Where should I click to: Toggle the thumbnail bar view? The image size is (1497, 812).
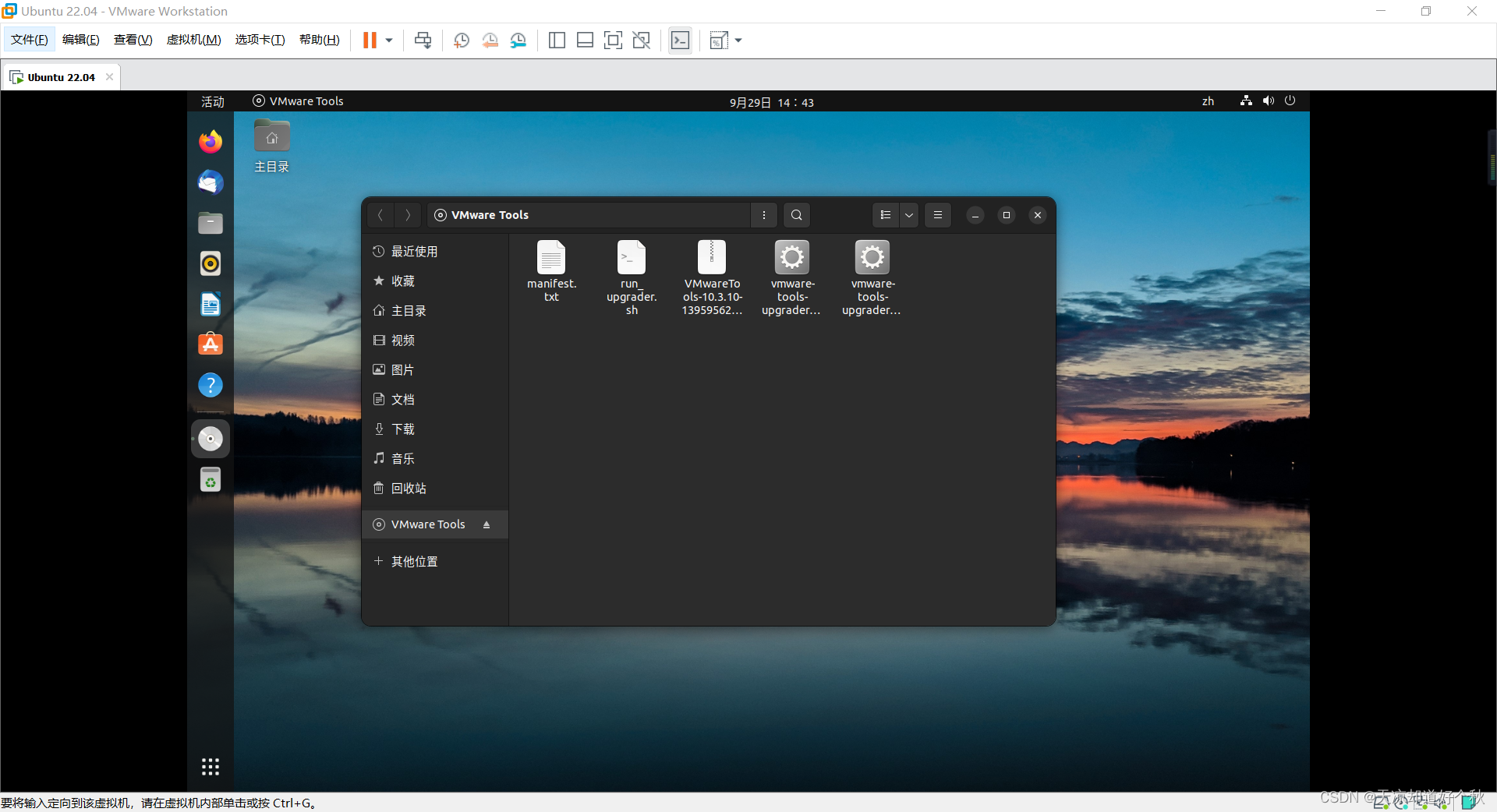(x=585, y=41)
